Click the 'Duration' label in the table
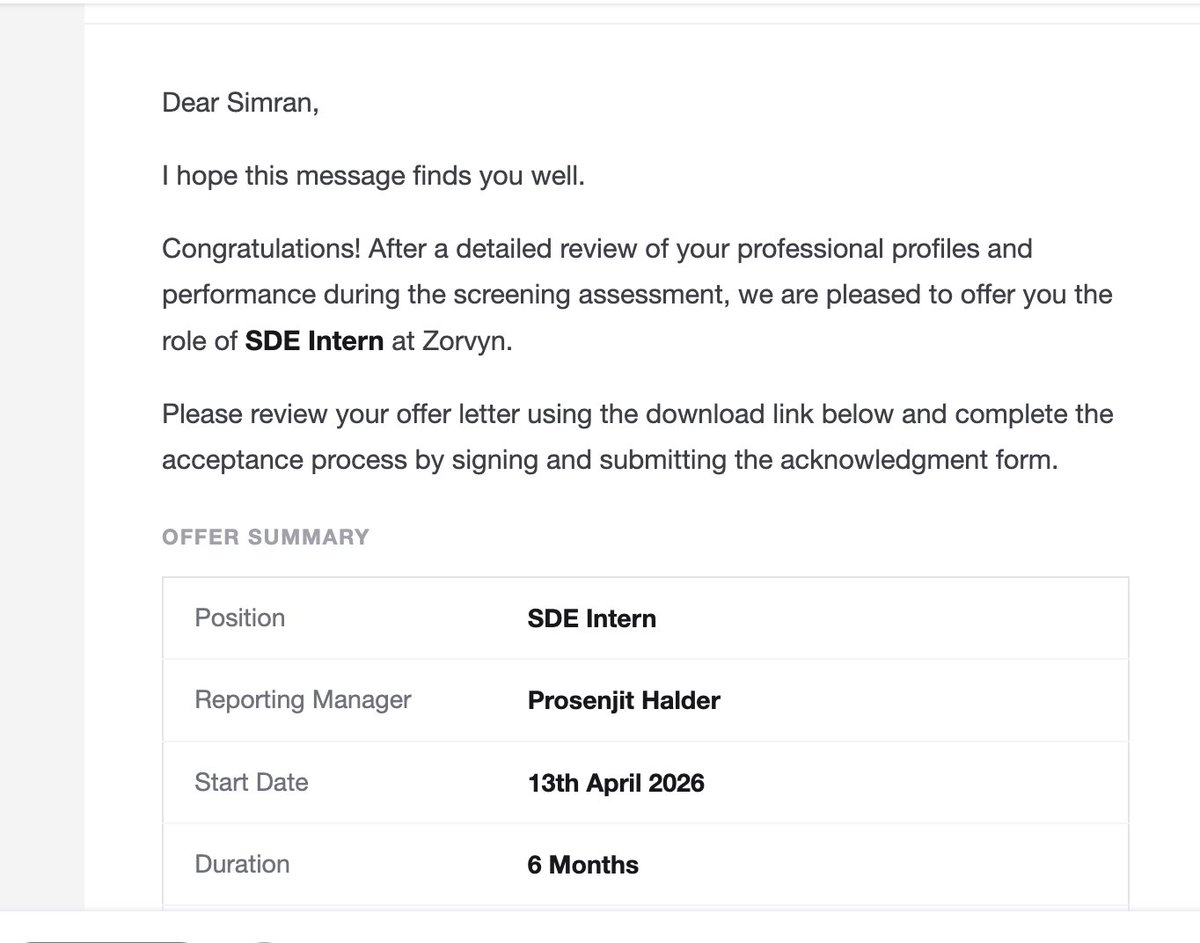This screenshot has height=943, width=1200. pyautogui.click(x=242, y=864)
